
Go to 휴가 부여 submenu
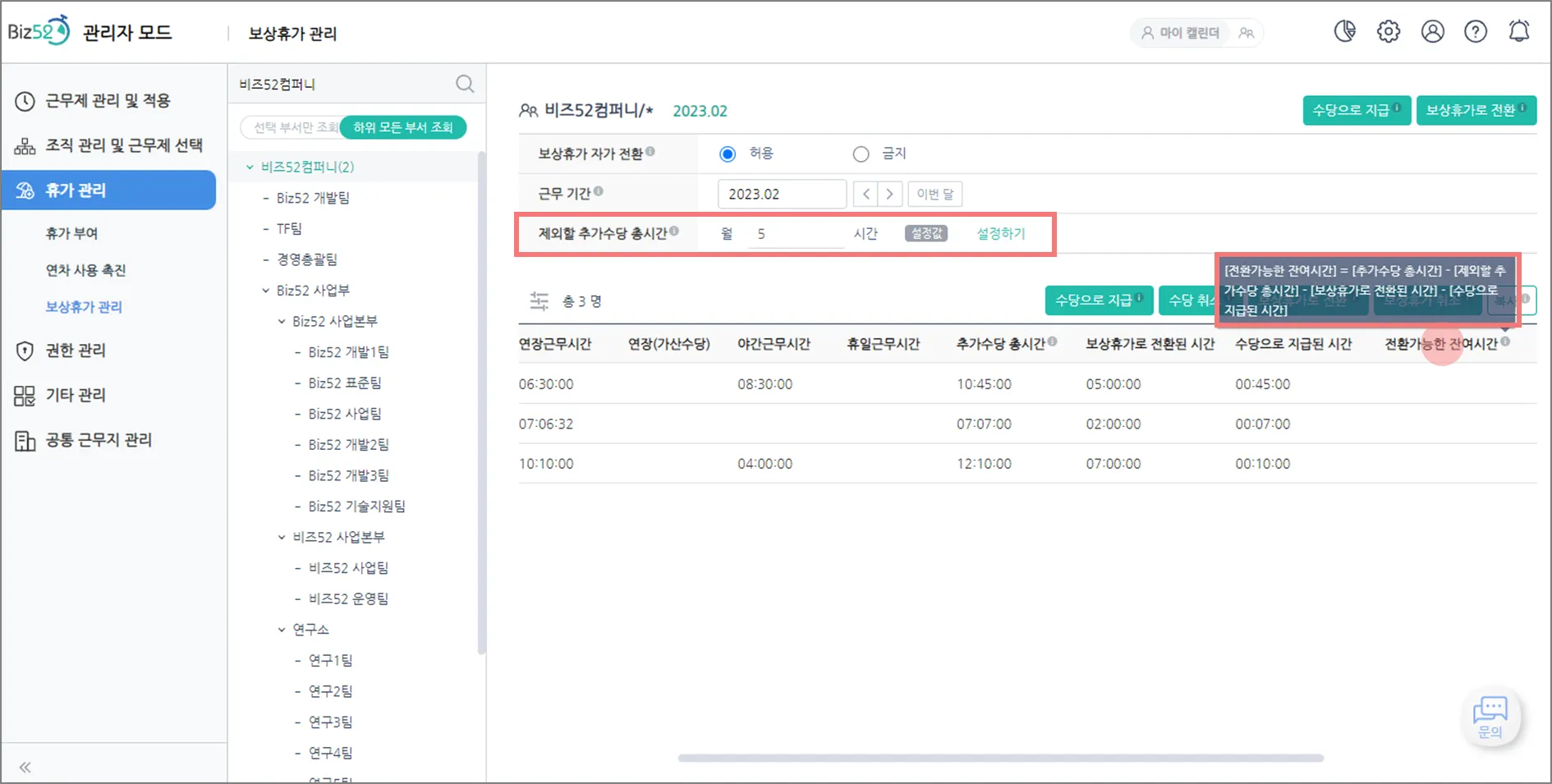[x=72, y=233]
